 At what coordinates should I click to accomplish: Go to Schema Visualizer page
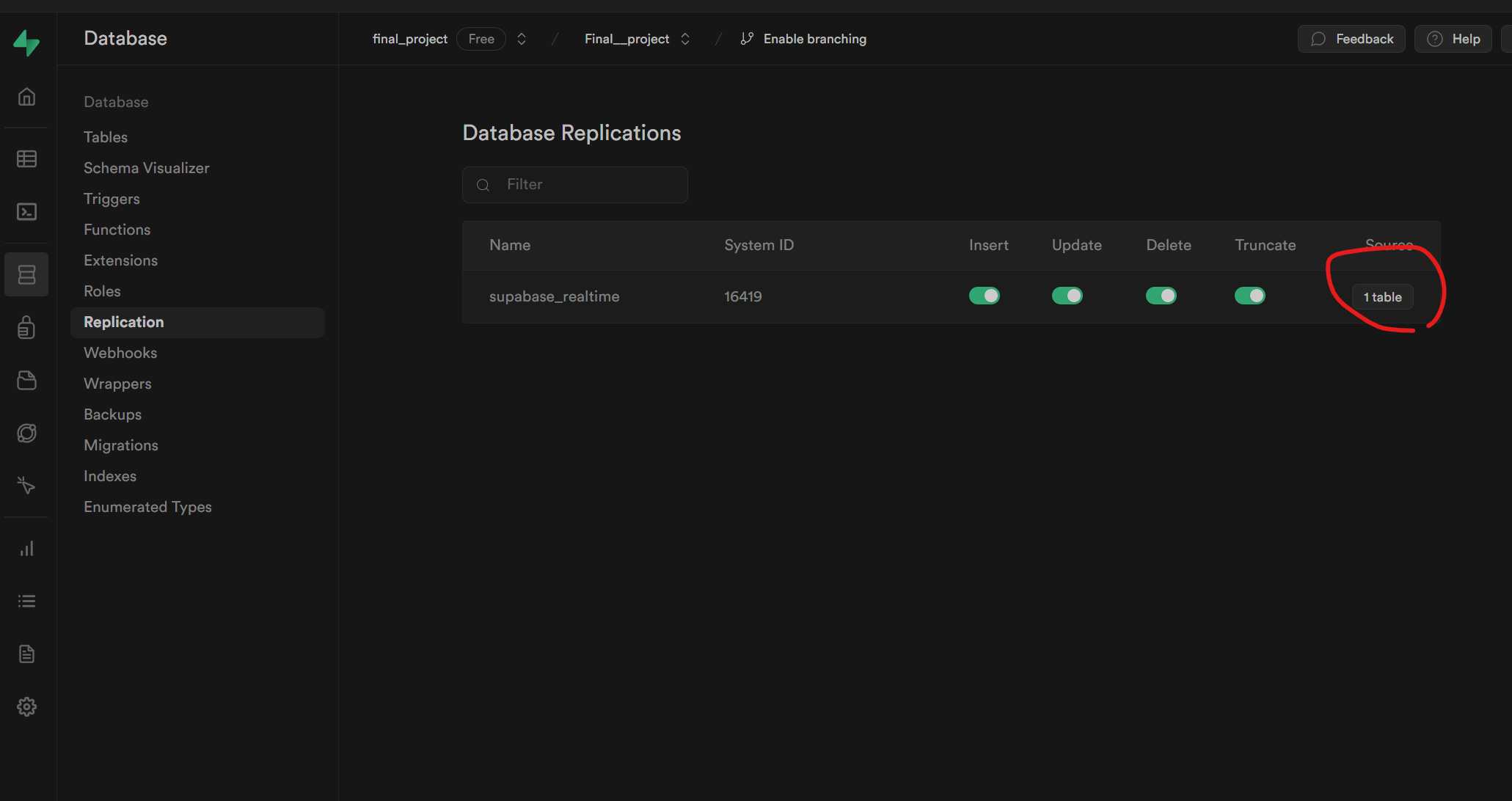point(146,168)
